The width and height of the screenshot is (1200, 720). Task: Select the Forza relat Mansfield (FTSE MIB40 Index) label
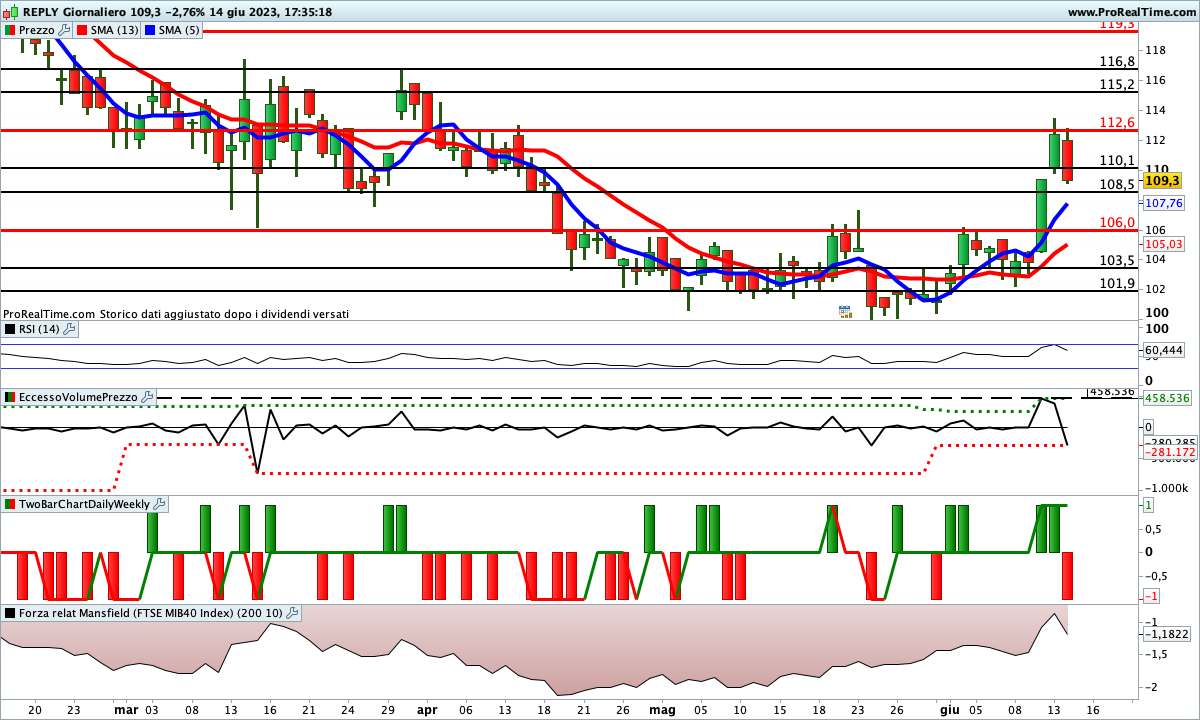[x=152, y=612]
